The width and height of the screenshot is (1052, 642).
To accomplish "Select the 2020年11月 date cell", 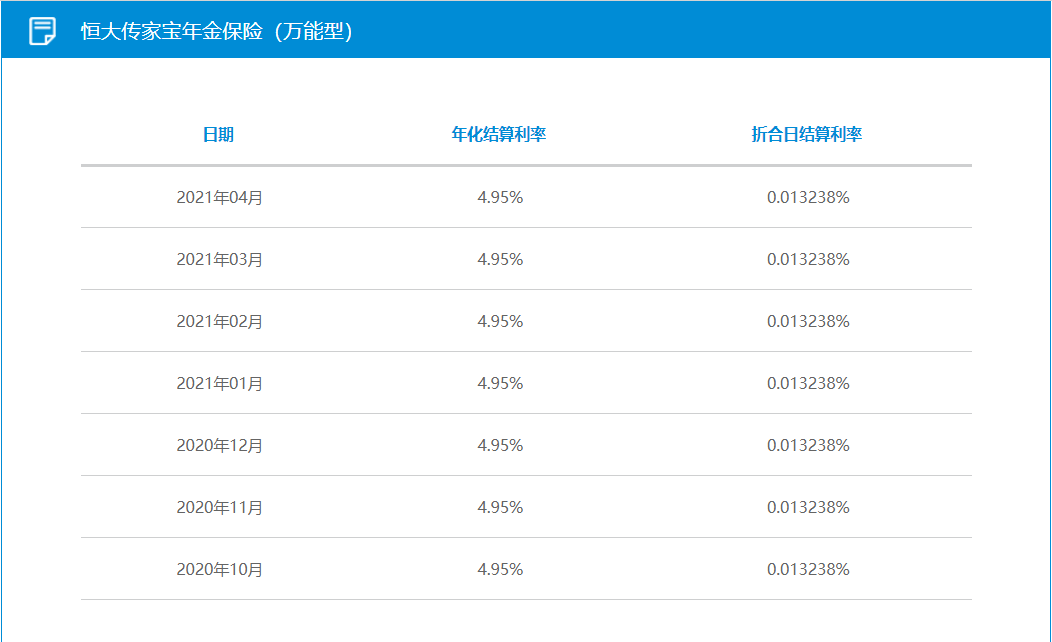I will click(219, 508).
